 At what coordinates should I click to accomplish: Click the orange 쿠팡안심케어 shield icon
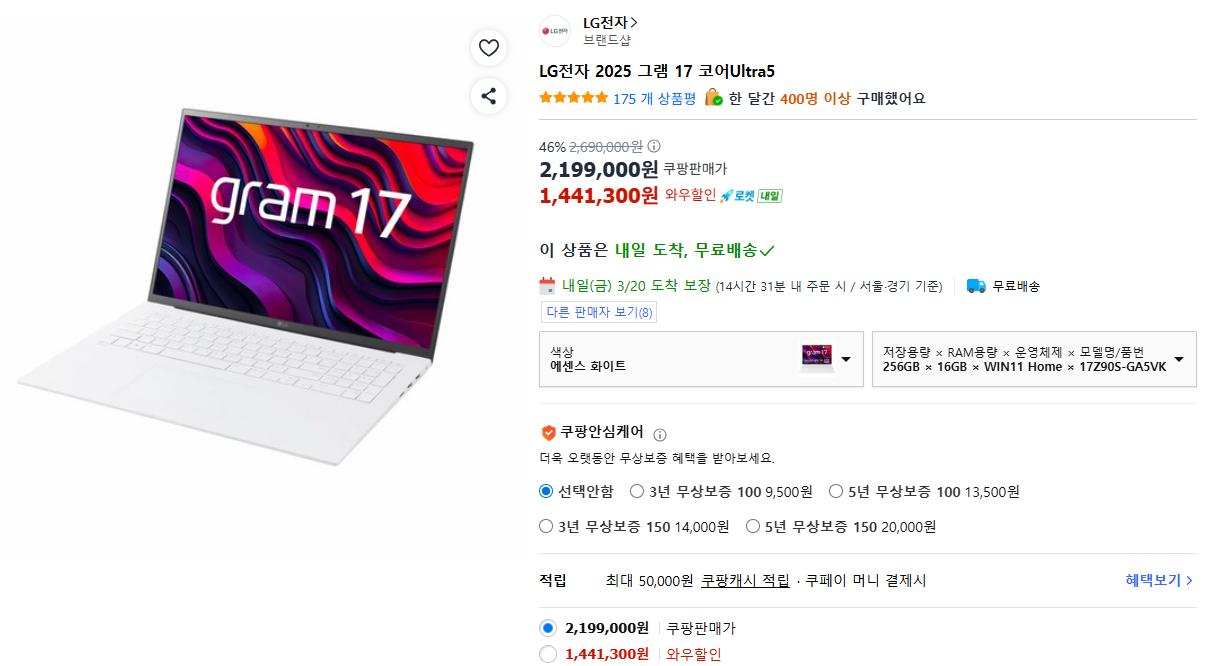(548, 433)
